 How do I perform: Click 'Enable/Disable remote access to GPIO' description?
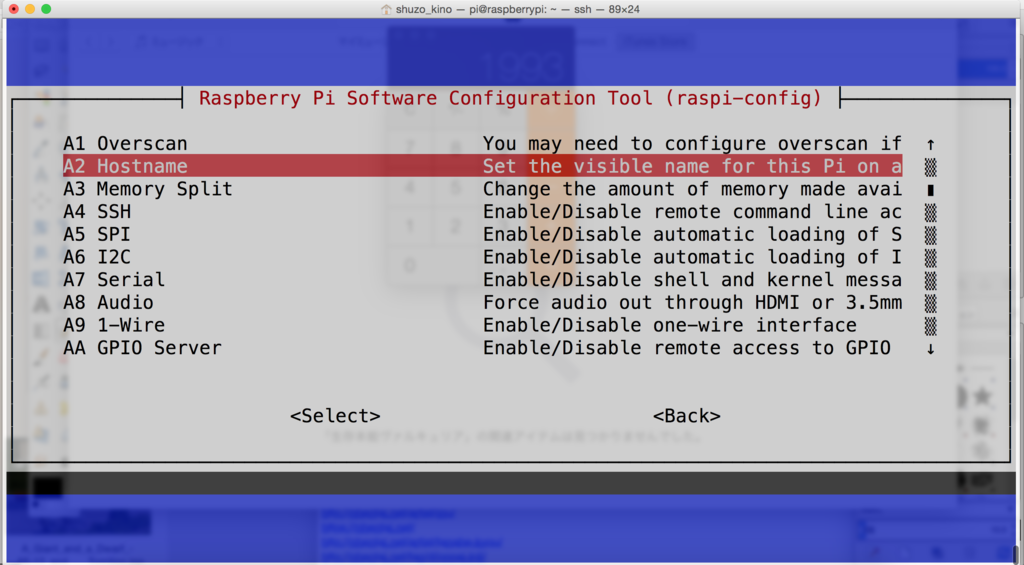[x=686, y=347]
